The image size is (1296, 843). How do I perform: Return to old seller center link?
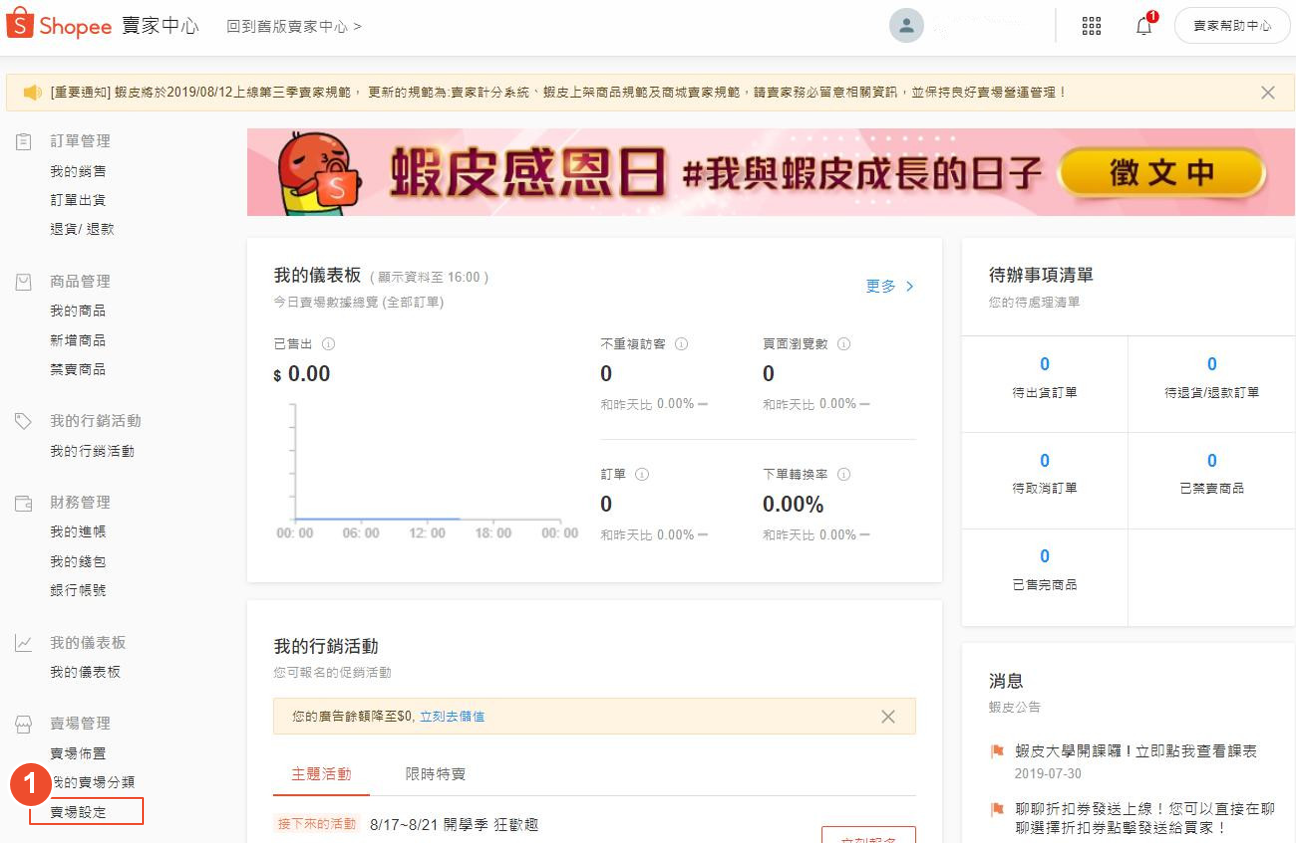pyautogui.click(x=294, y=26)
